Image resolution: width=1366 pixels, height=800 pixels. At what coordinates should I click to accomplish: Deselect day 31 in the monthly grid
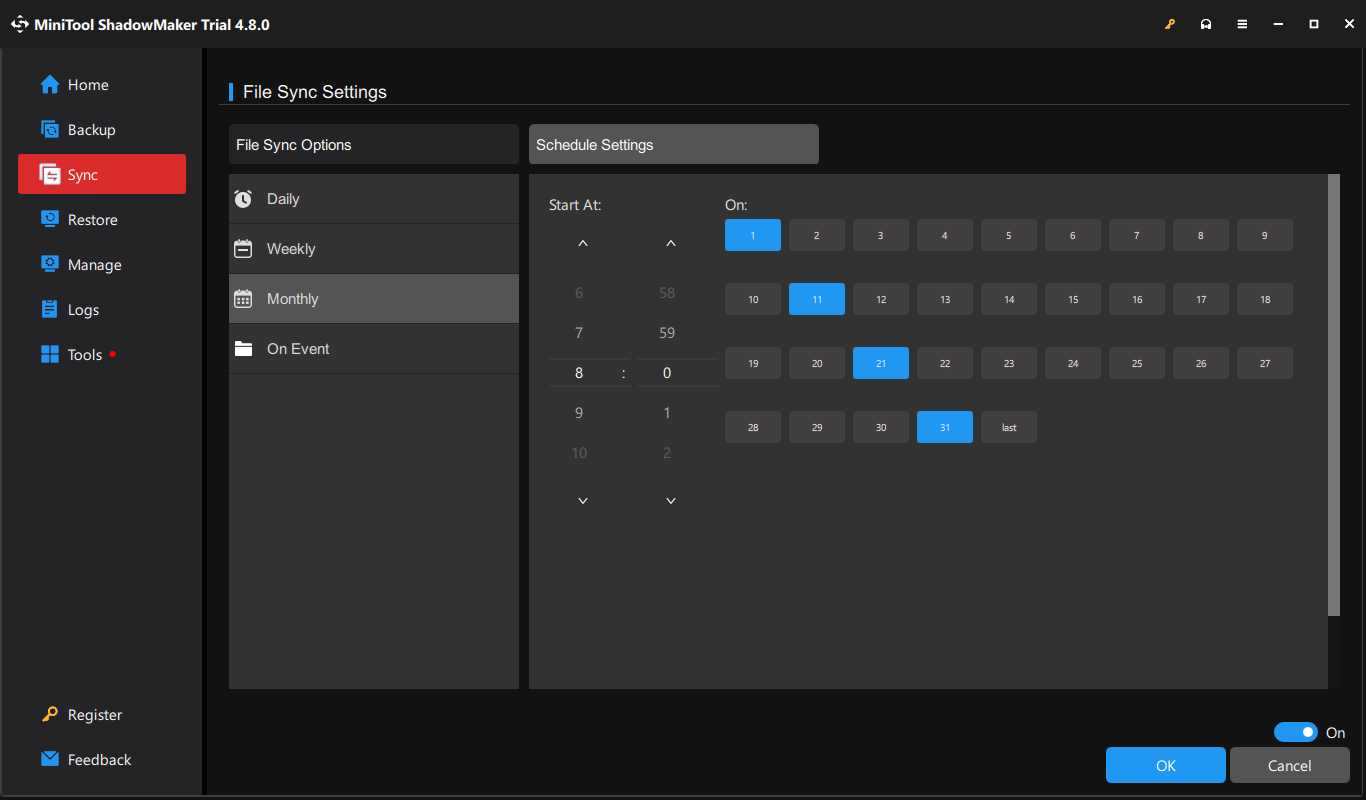[944, 427]
